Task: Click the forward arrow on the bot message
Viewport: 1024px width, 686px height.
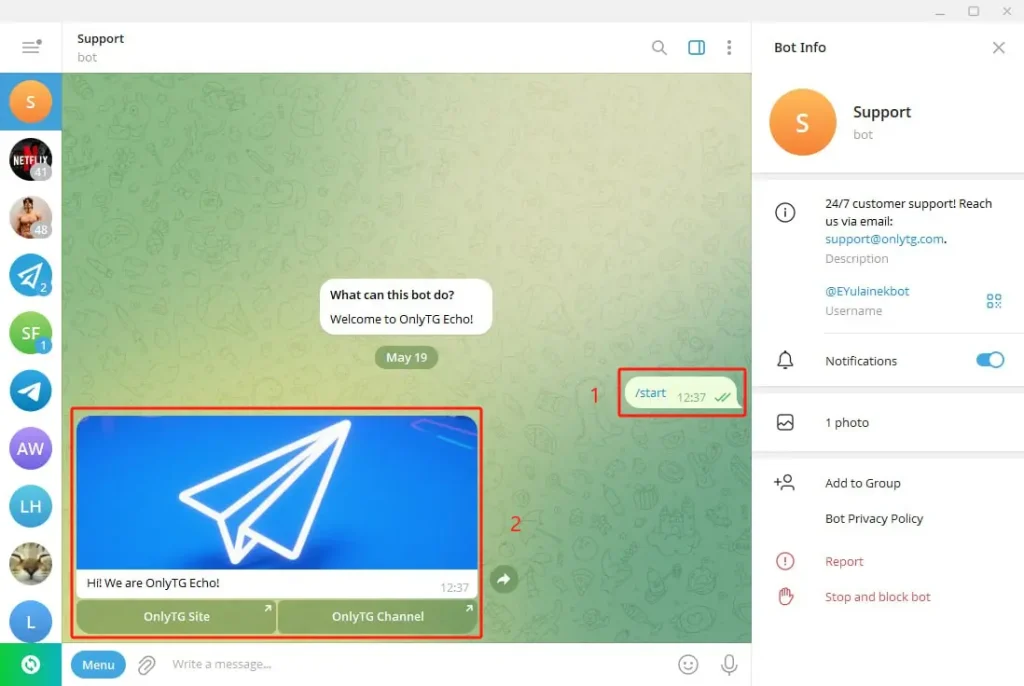Action: coord(504,579)
